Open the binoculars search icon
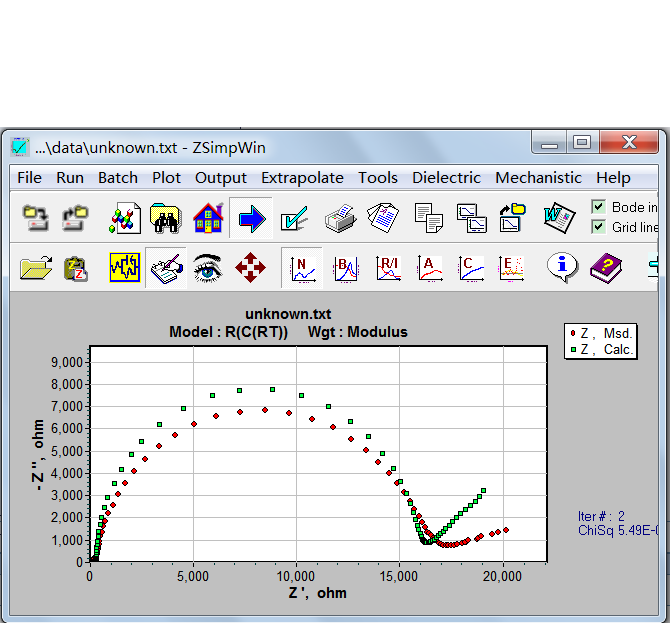Image resolution: width=670 pixels, height=623 pixels. point(166,218)
